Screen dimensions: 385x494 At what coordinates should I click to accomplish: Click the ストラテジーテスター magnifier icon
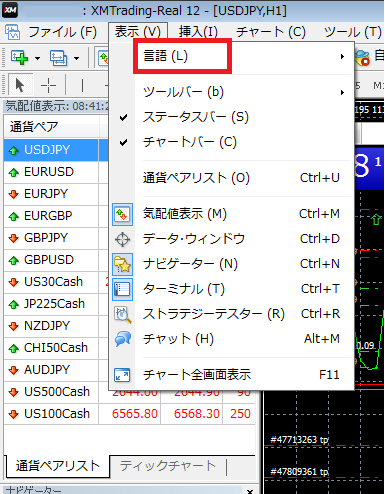pyautogui.click(x=122, y=314)
